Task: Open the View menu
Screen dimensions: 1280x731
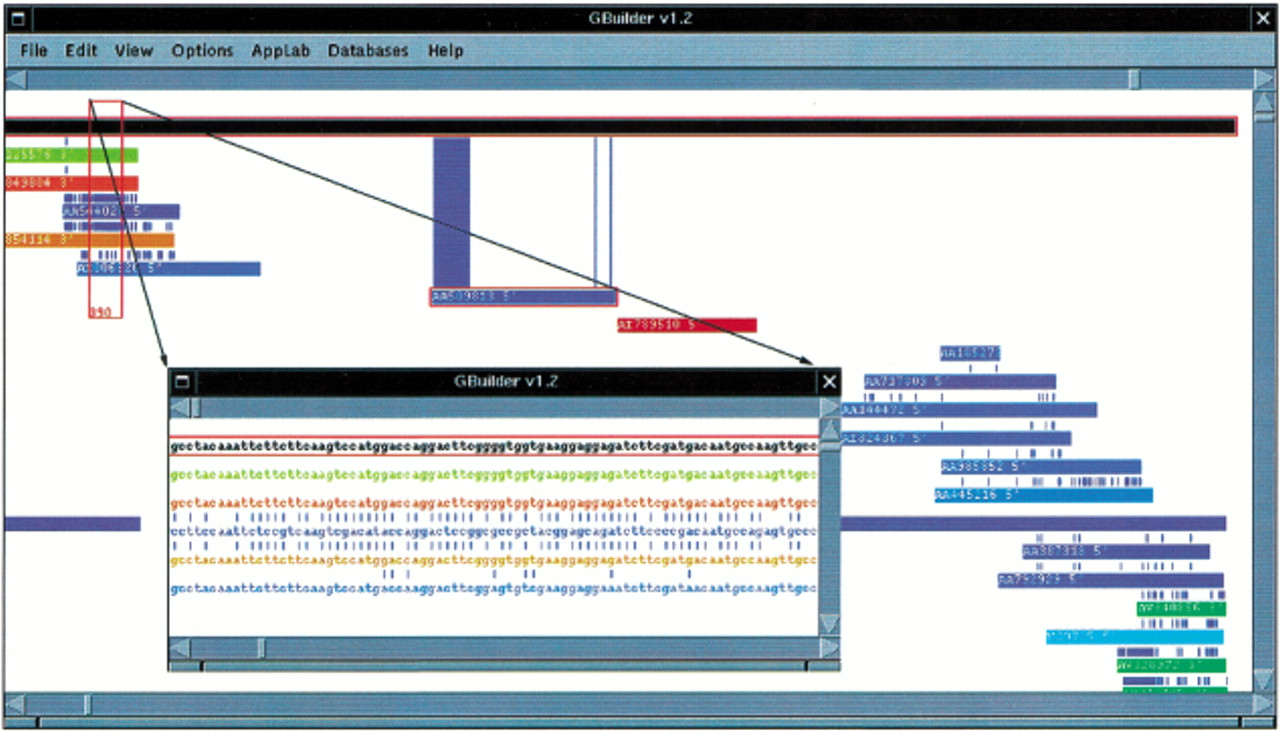Action: [133, 50]
